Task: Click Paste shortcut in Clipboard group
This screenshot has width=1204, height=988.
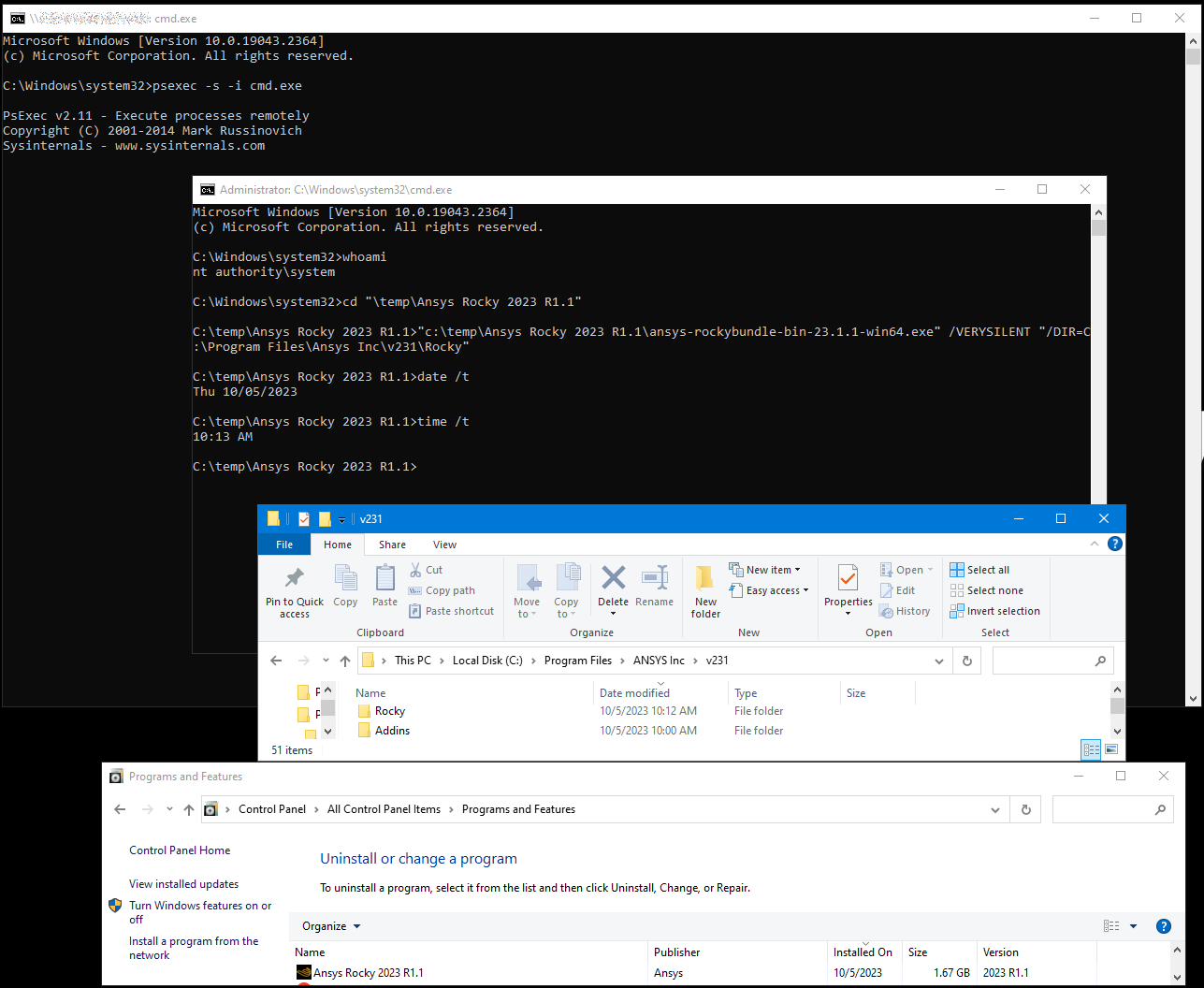Action: (451, 611)
